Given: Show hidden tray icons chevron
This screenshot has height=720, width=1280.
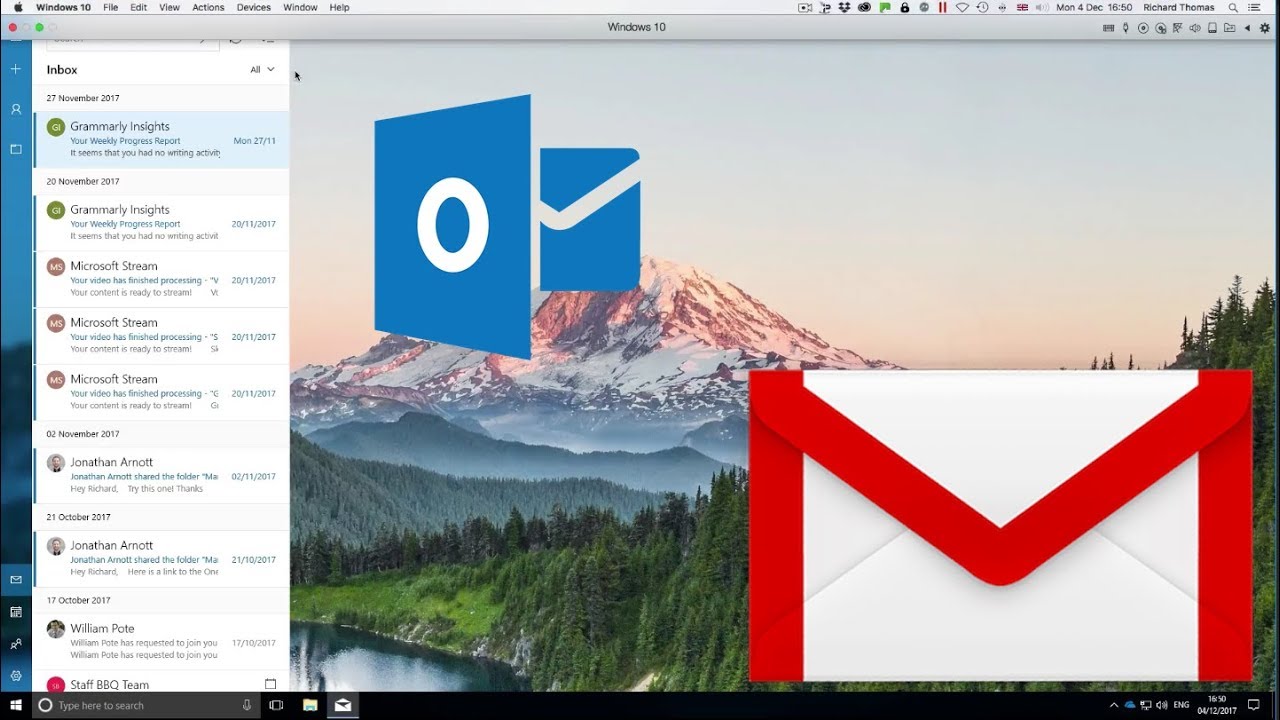Looking at the screenshot, I should (x=1114, y=705).
